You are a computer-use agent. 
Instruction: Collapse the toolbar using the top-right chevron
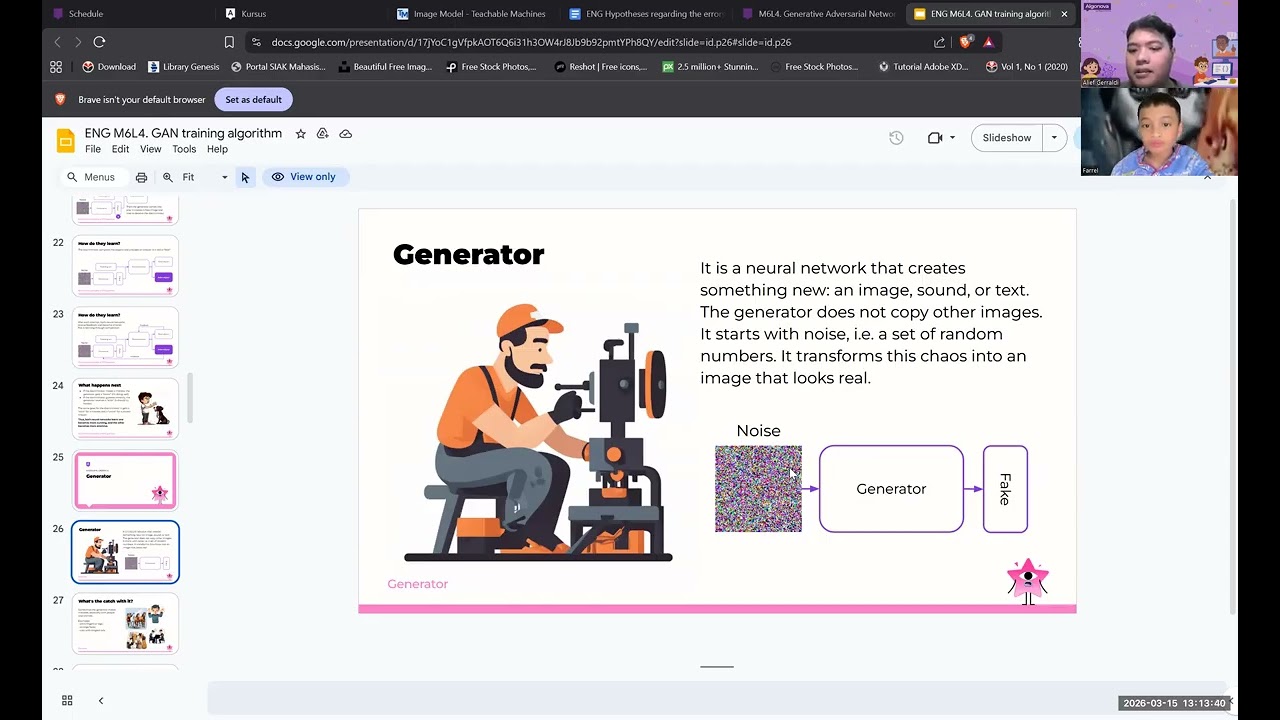(x=1207, y=177)
